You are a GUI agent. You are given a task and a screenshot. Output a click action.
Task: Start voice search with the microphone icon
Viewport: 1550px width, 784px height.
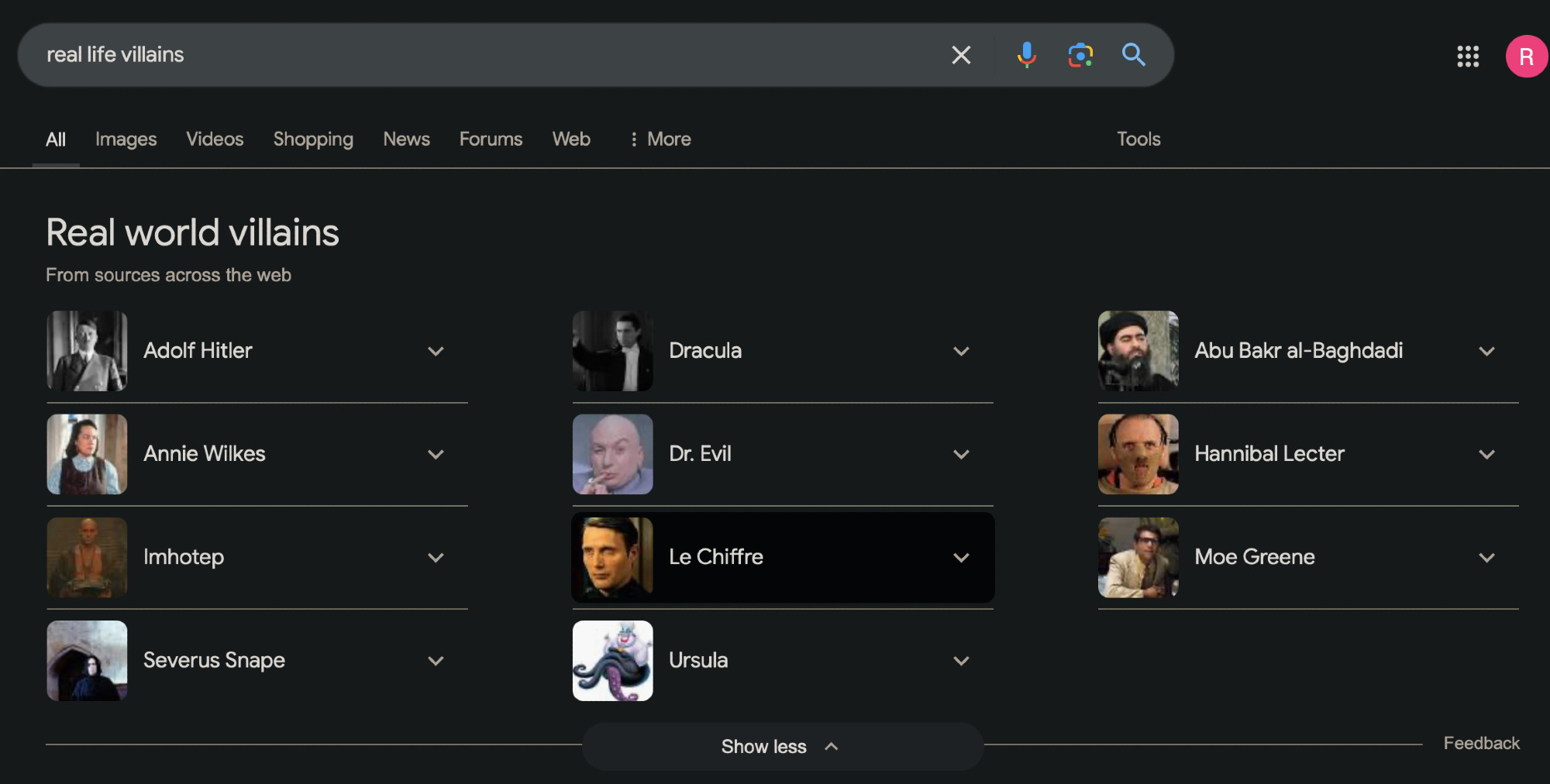point(1027,55)
